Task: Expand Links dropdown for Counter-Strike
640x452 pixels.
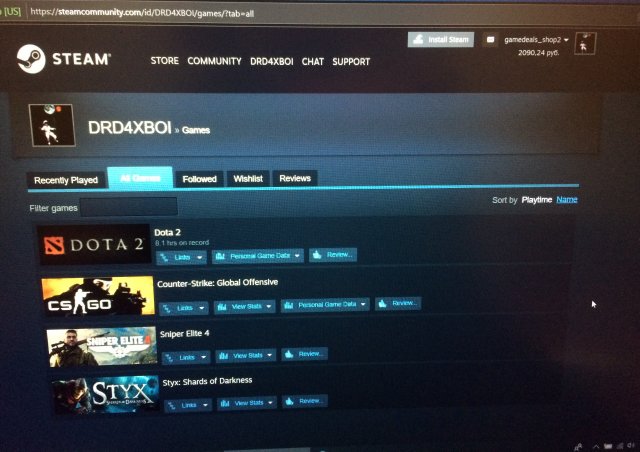Action: tap(184, 308)
